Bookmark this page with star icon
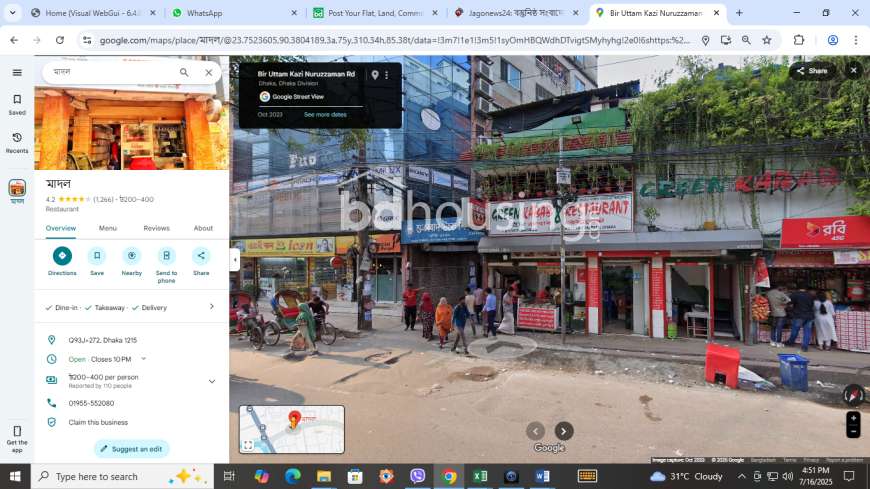The image size is (870, 489). tap(767, 40)
